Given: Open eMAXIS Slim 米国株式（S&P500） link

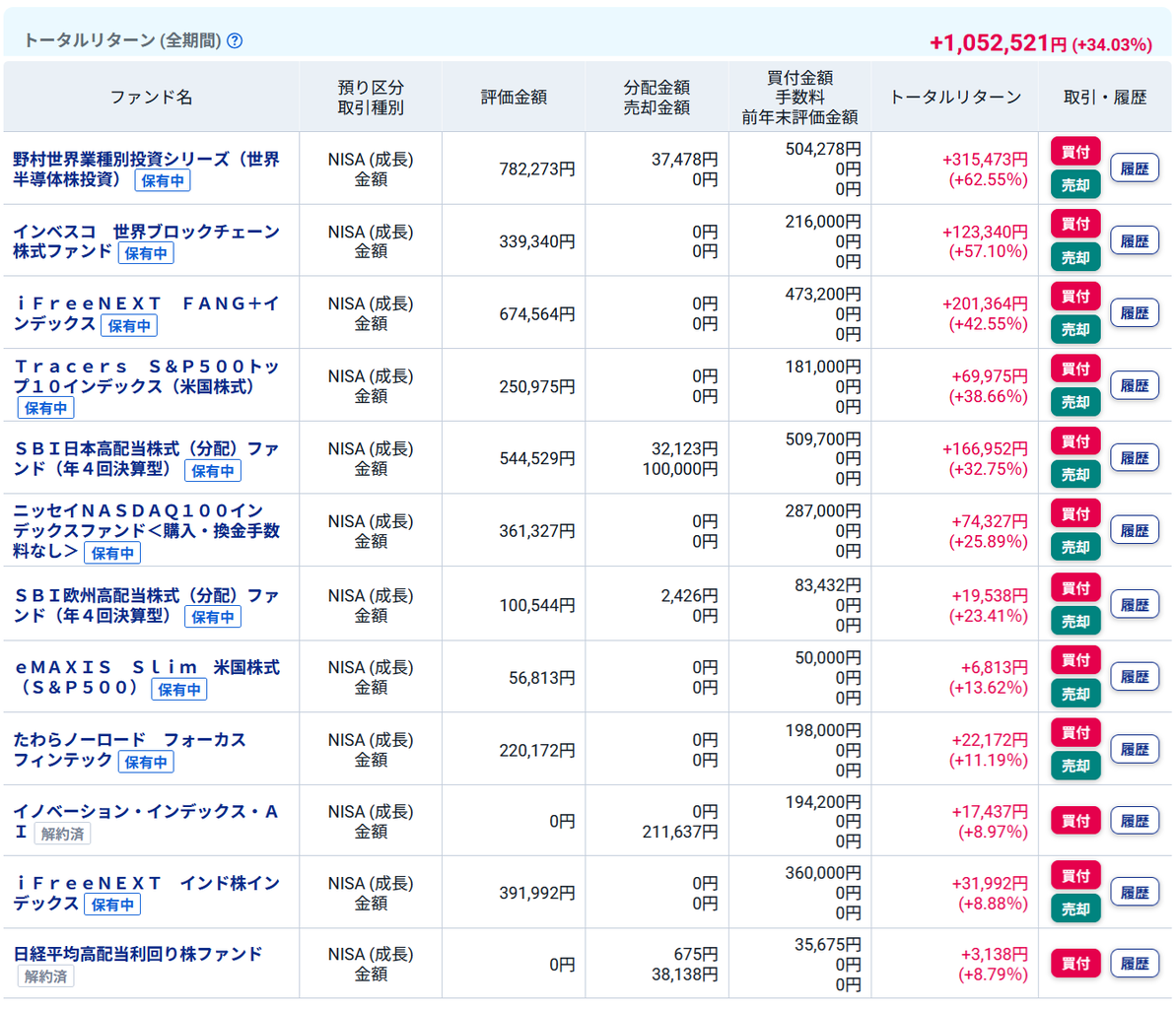Looking at the screenshot, I should point(147,677).
